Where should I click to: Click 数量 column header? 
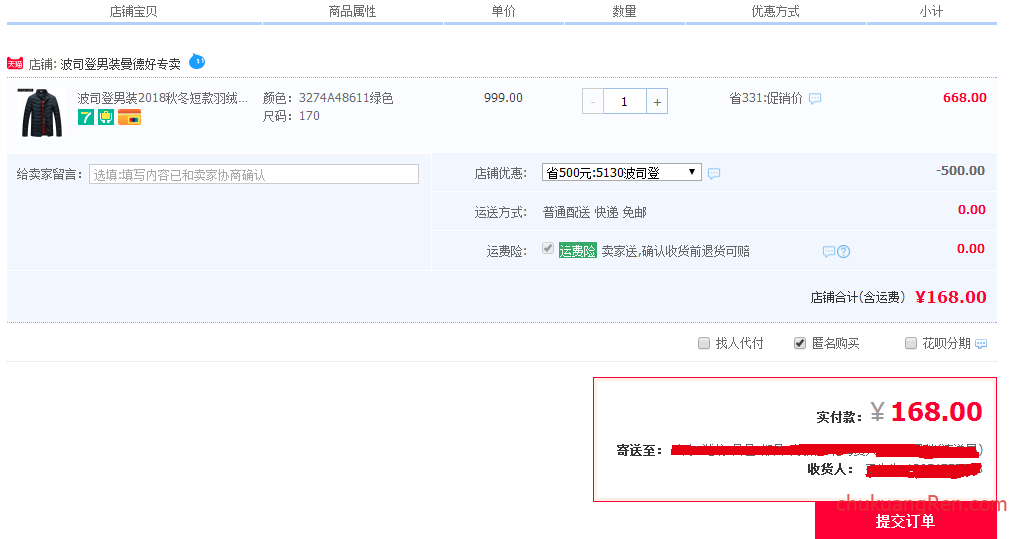point(624,11)
